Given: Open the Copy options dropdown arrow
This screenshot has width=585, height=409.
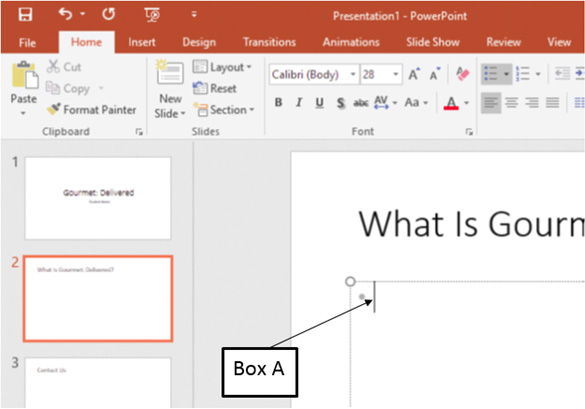Looking at the screenshot, I should point(101,88).
